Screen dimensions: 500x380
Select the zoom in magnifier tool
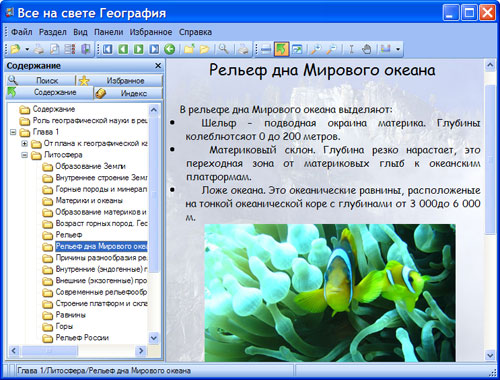pyautogui.click(x=315, y=49)
